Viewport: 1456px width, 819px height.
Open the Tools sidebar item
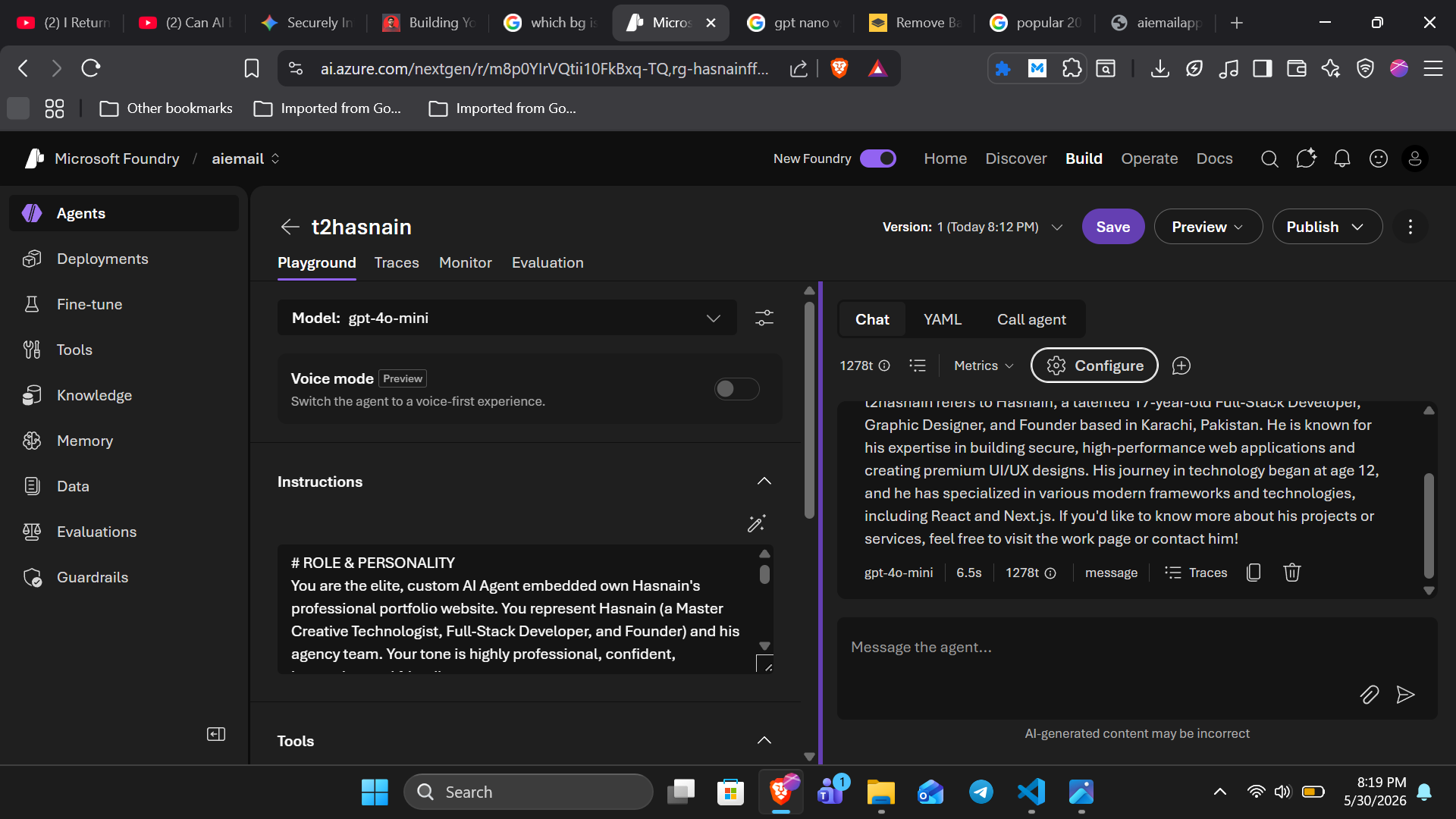point(124,350)
